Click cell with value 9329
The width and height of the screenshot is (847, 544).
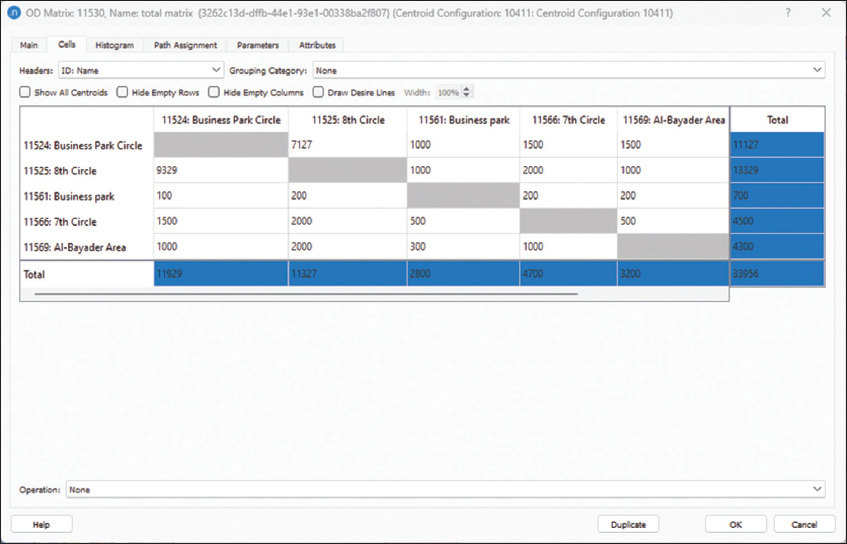coord(221,170)
